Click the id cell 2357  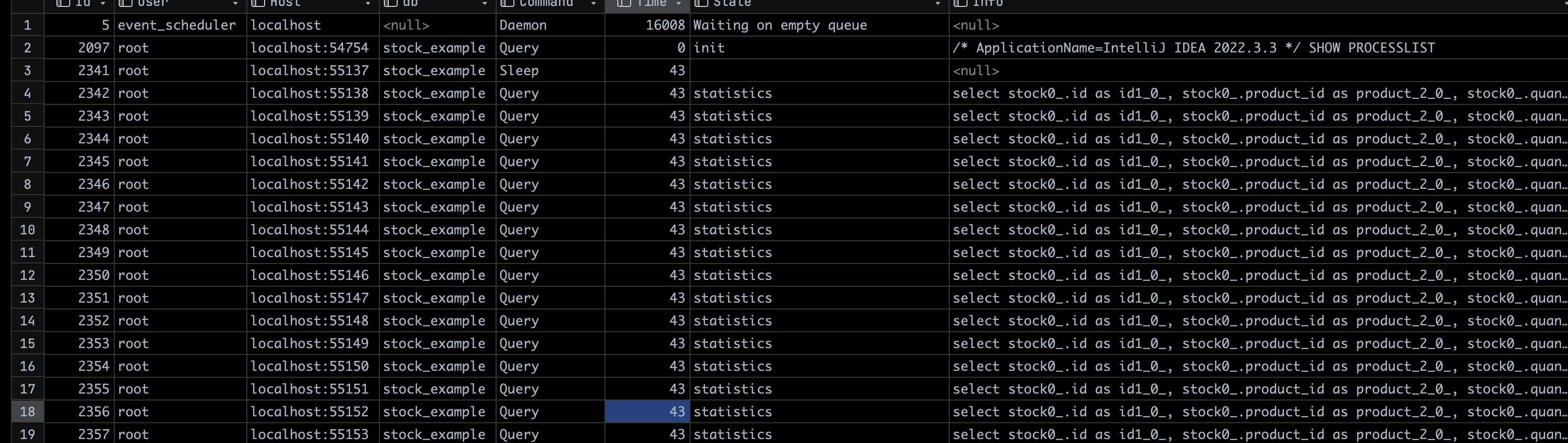pos(79,434)
